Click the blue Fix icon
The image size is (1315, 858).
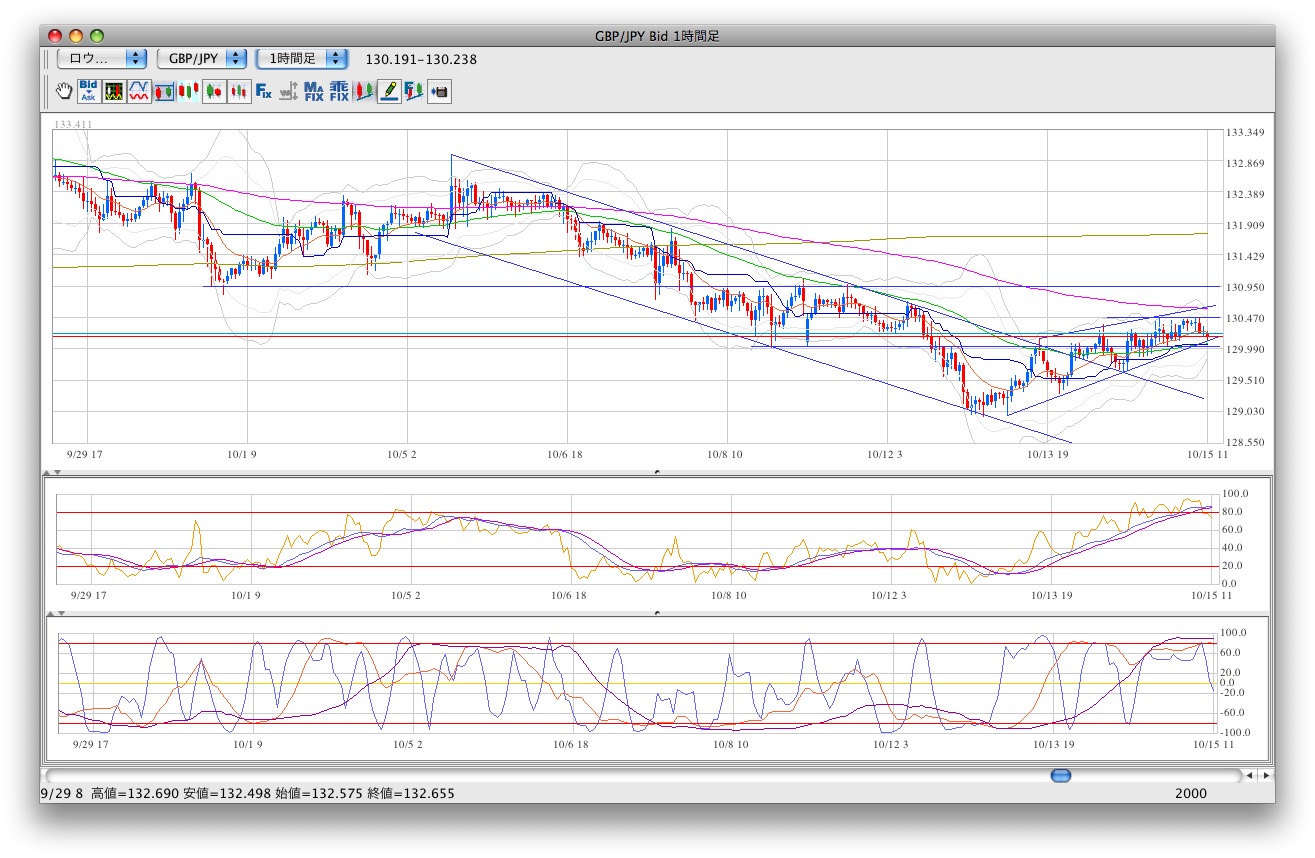[x=264, y=92]
